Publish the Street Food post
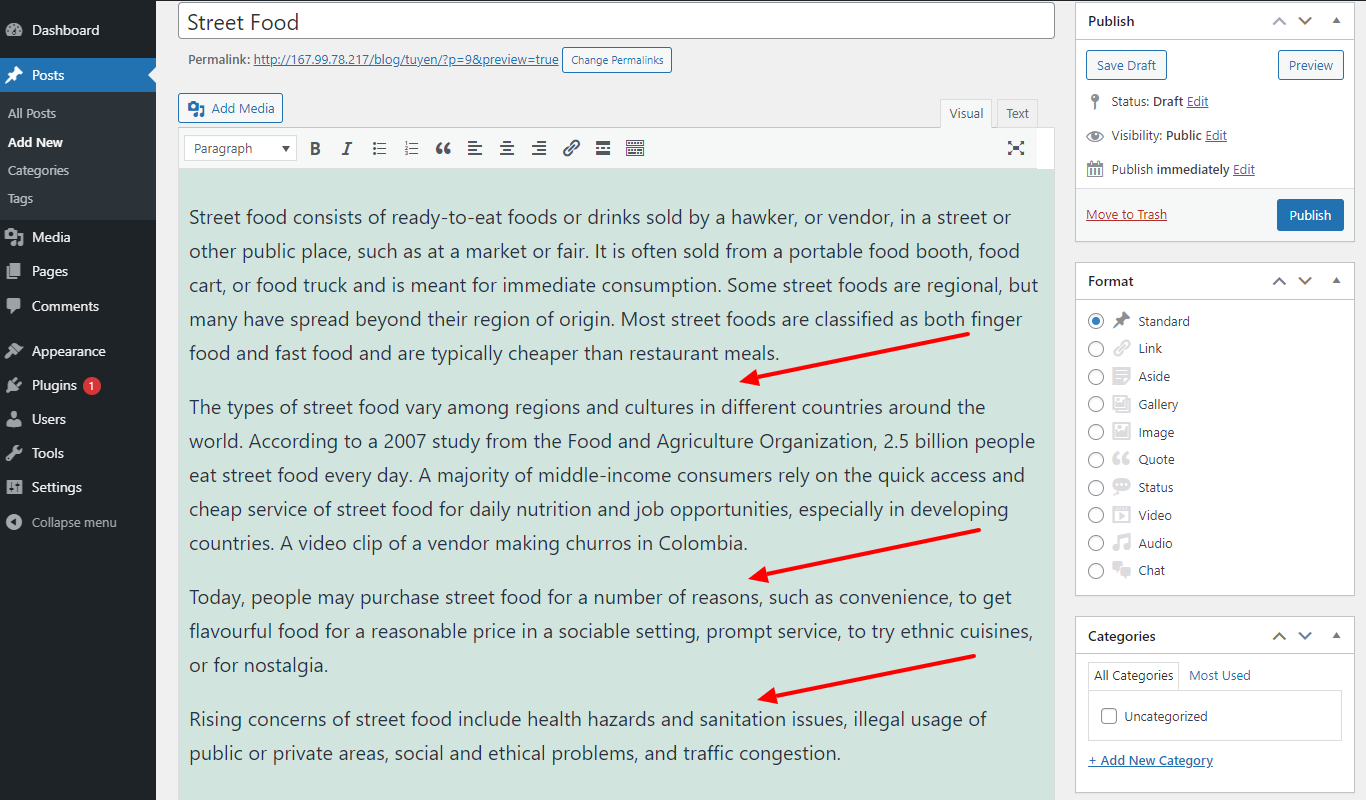 (1310, 214)
